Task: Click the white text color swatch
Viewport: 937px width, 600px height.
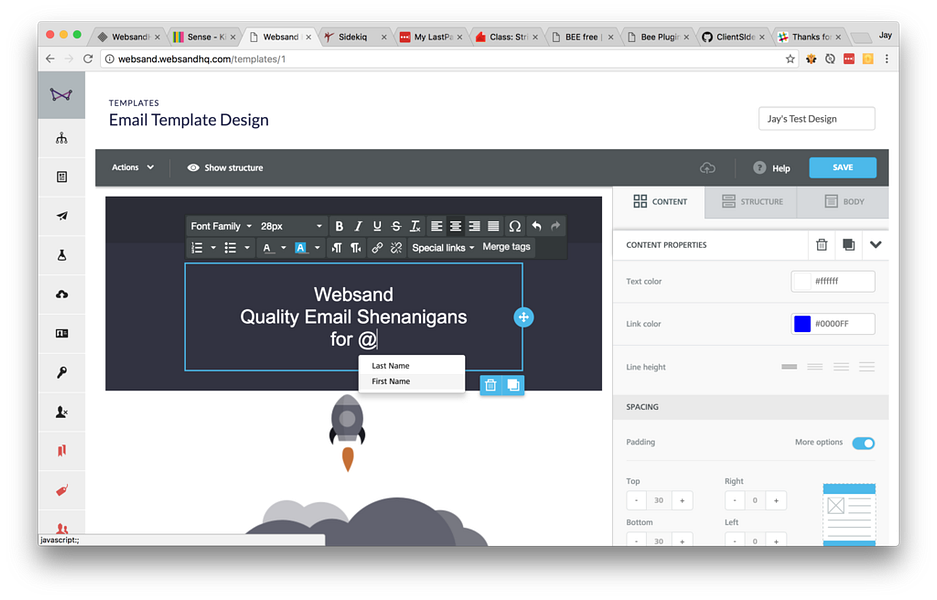Action: (802, 281)
